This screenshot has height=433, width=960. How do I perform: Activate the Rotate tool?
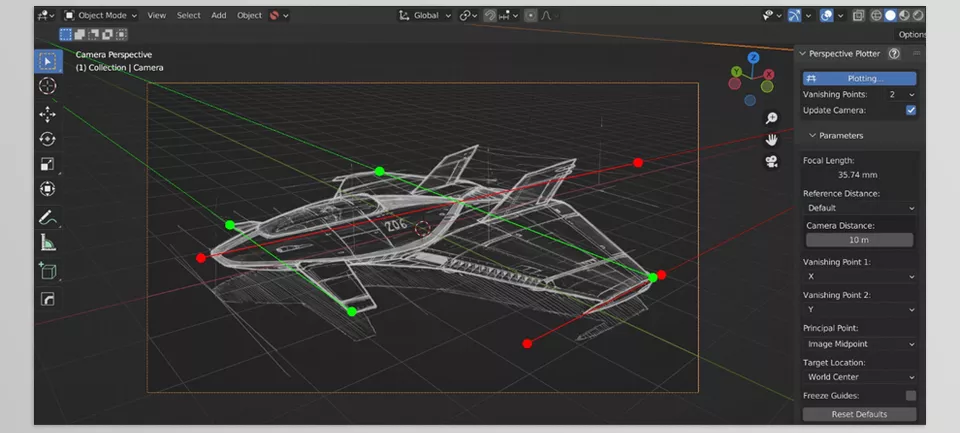point(47,139)
